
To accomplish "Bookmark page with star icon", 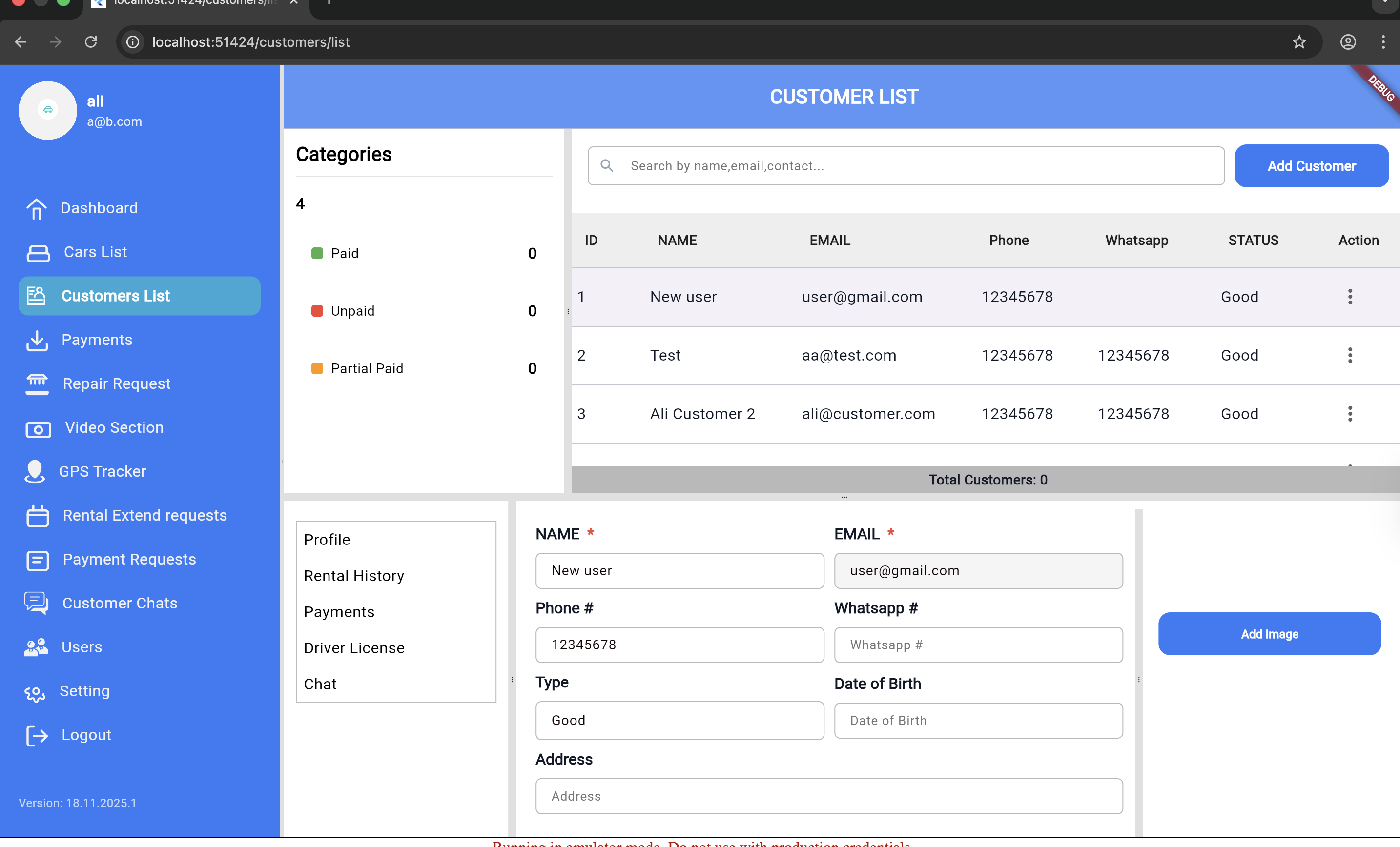I will [1299, 42].
